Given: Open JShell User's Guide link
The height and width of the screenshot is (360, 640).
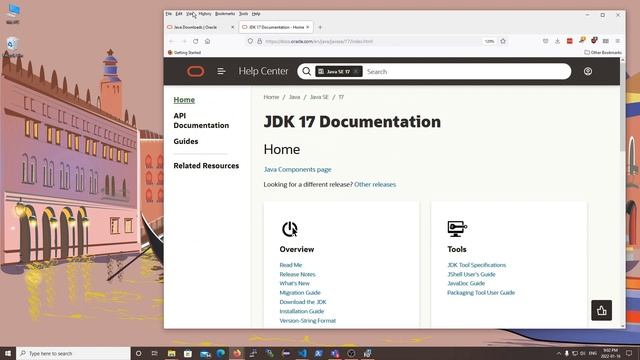Looking at the screenshot, I should pyautogui.click(x=471, y=274).
